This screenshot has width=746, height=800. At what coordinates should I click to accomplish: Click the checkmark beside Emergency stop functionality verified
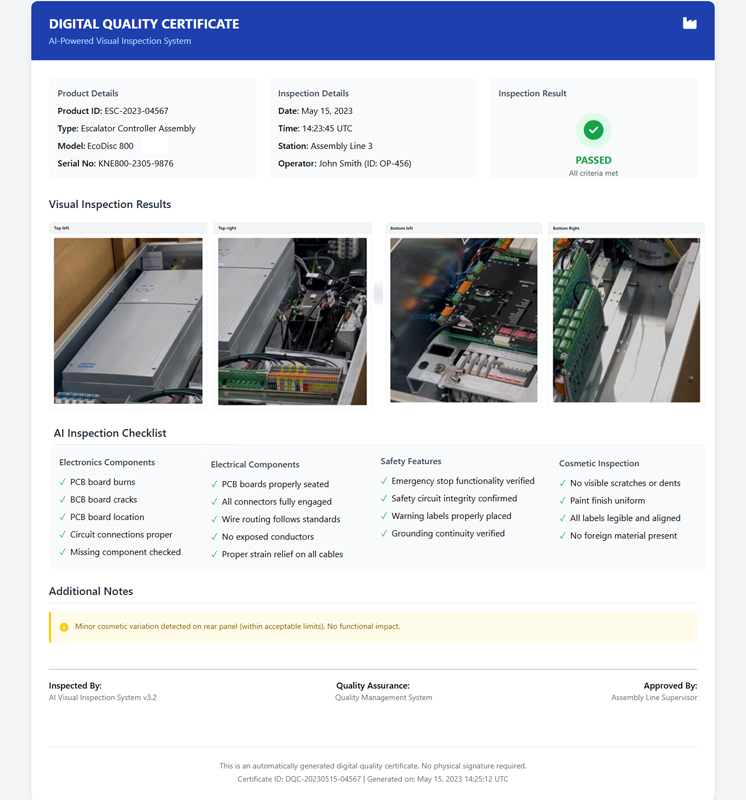(384, 481)
